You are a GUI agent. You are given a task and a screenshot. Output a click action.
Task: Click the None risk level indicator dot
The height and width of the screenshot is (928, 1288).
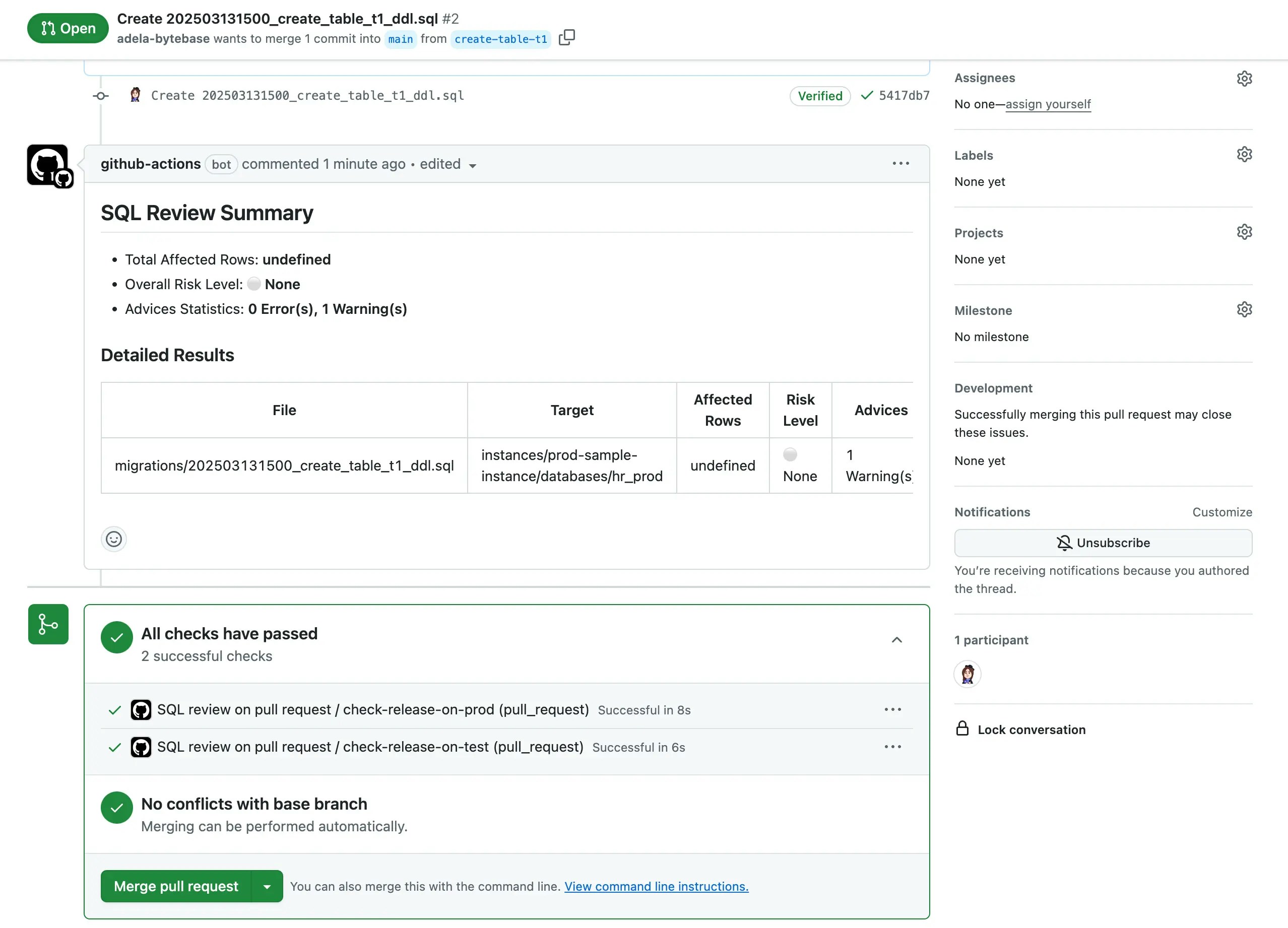790,454
